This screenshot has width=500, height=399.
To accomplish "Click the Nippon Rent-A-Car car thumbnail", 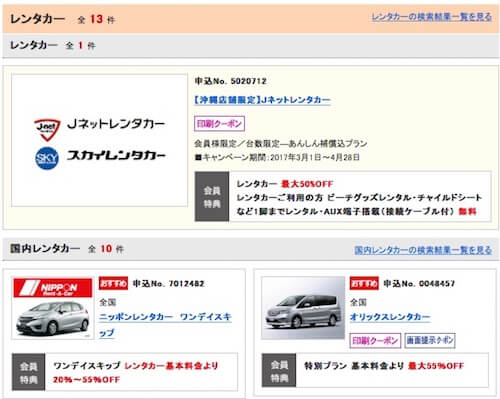I will click(x=53, y=308).
